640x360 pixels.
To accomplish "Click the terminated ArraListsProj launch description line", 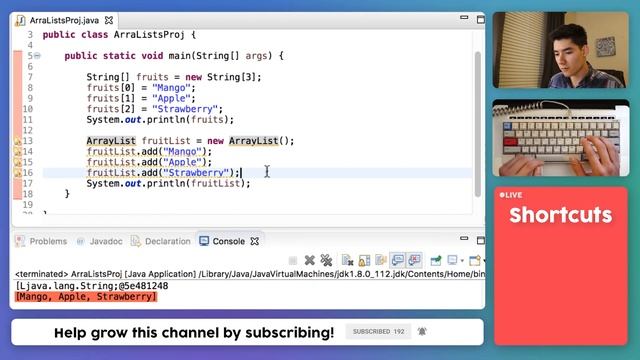I will click(x=249, y=274).
